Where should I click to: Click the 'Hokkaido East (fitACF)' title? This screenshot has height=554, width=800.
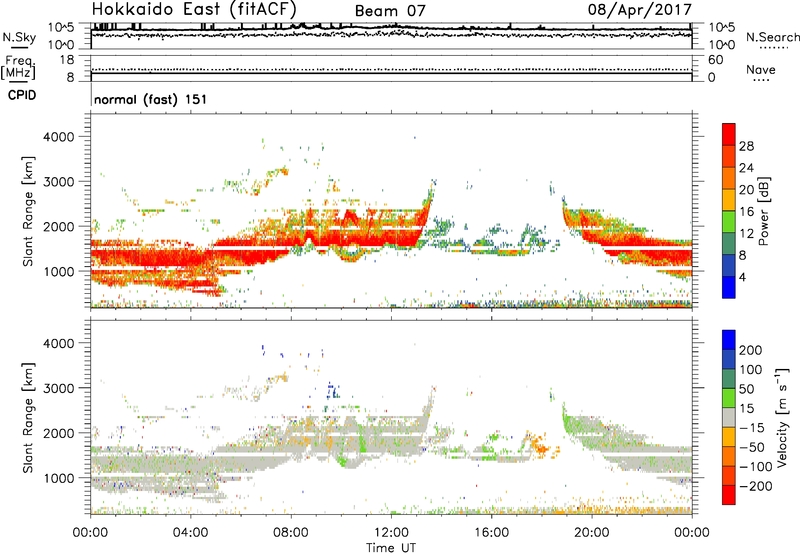[194, 10]
